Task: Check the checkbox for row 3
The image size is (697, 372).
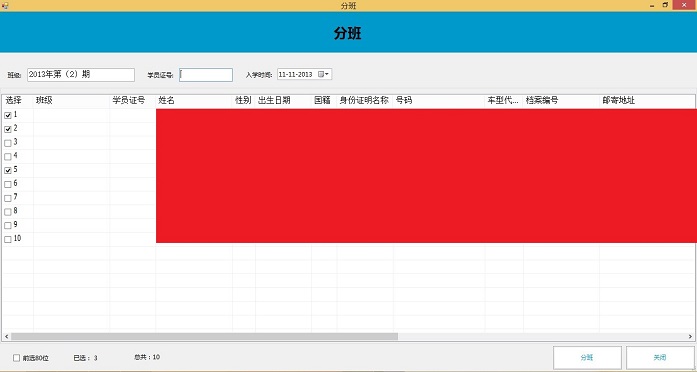Action: pyautogui.click(x=8, y=143)
